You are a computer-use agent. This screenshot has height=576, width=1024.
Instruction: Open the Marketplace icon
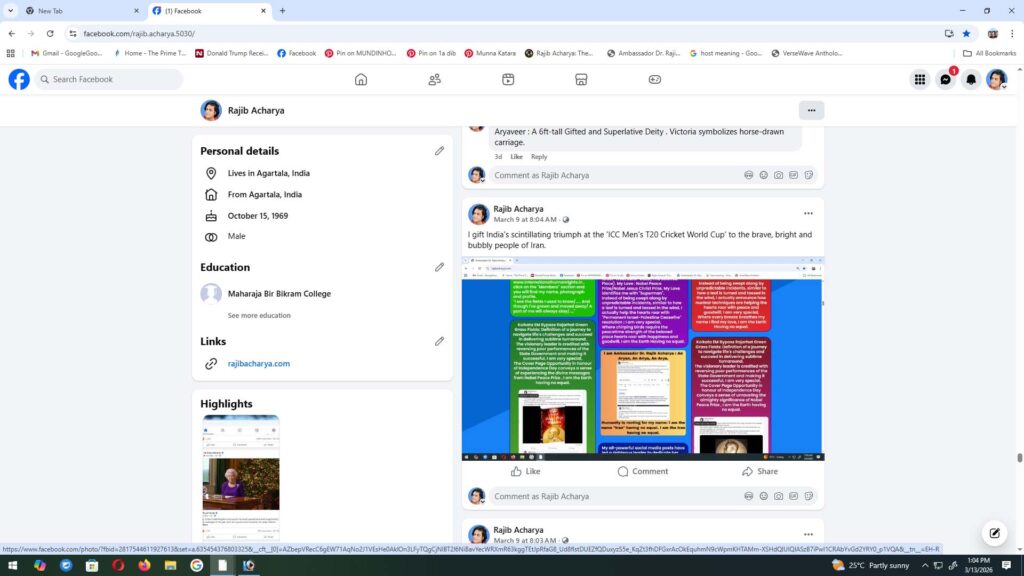click(x=581, y=80)
